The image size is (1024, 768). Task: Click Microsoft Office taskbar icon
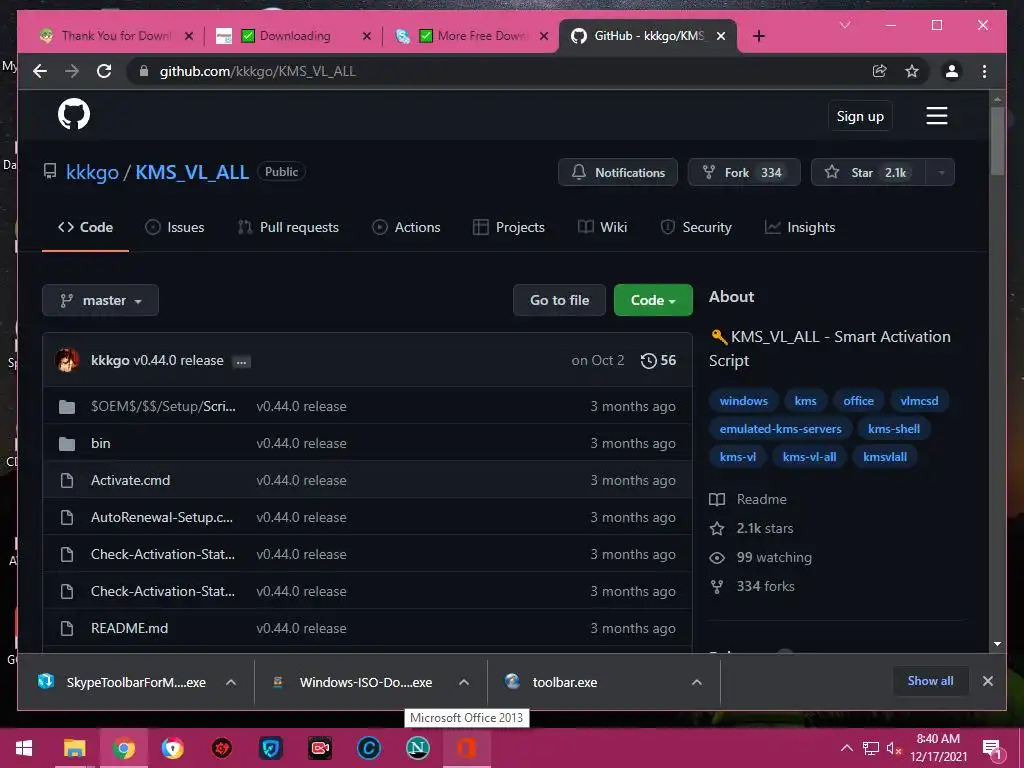(x=466, y=748)
